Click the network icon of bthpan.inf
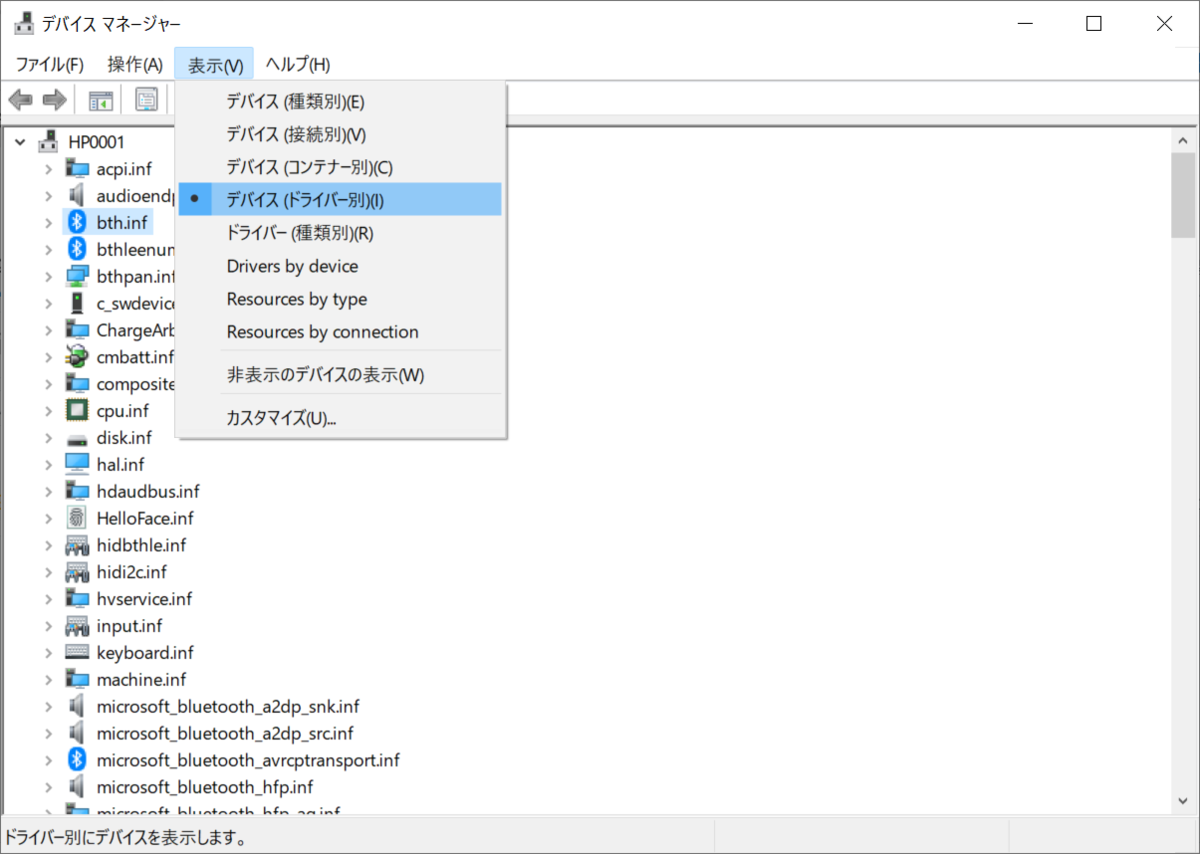This screenshot has width=1200, height=854. click(x=77, y=275)
